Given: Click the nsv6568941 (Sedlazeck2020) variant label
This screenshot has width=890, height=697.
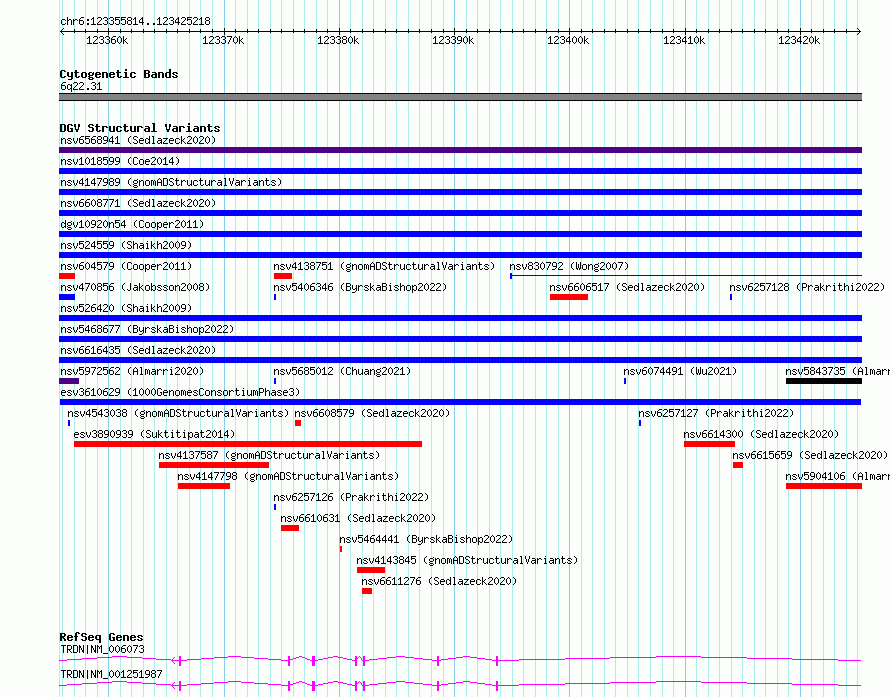Looking at the screenshot, I should pyautogui.click(x=138, y=140).
